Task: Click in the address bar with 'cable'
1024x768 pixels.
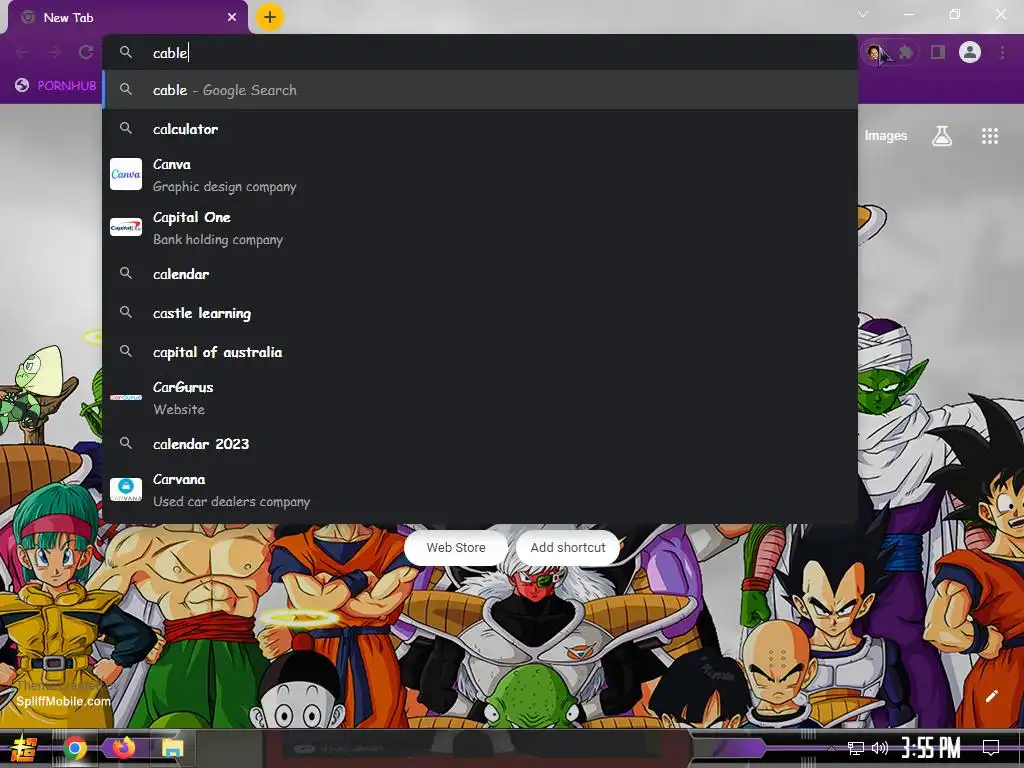Action: tap(480, 52)
